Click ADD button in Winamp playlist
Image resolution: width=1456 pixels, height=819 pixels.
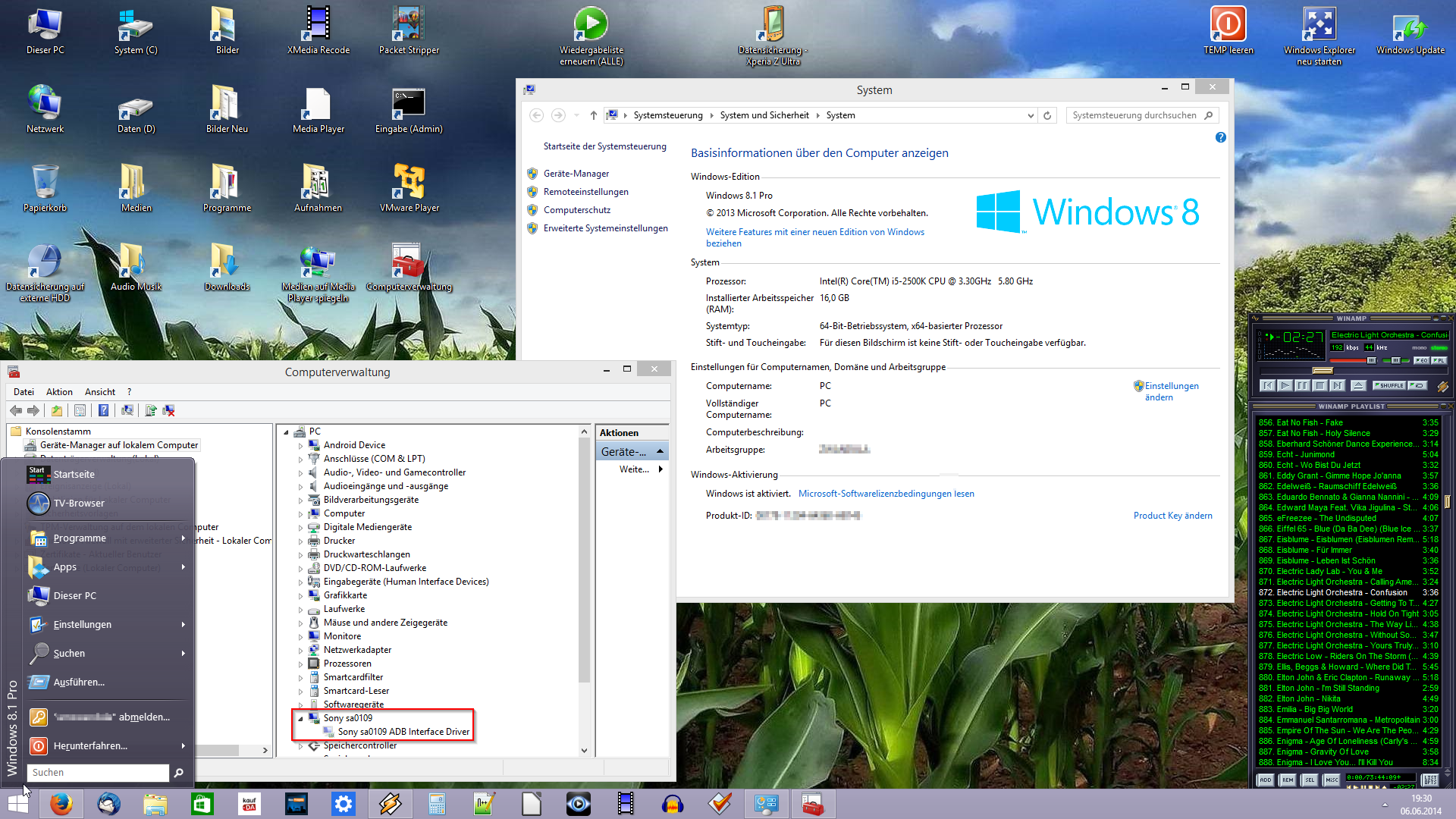point(1265,780)
